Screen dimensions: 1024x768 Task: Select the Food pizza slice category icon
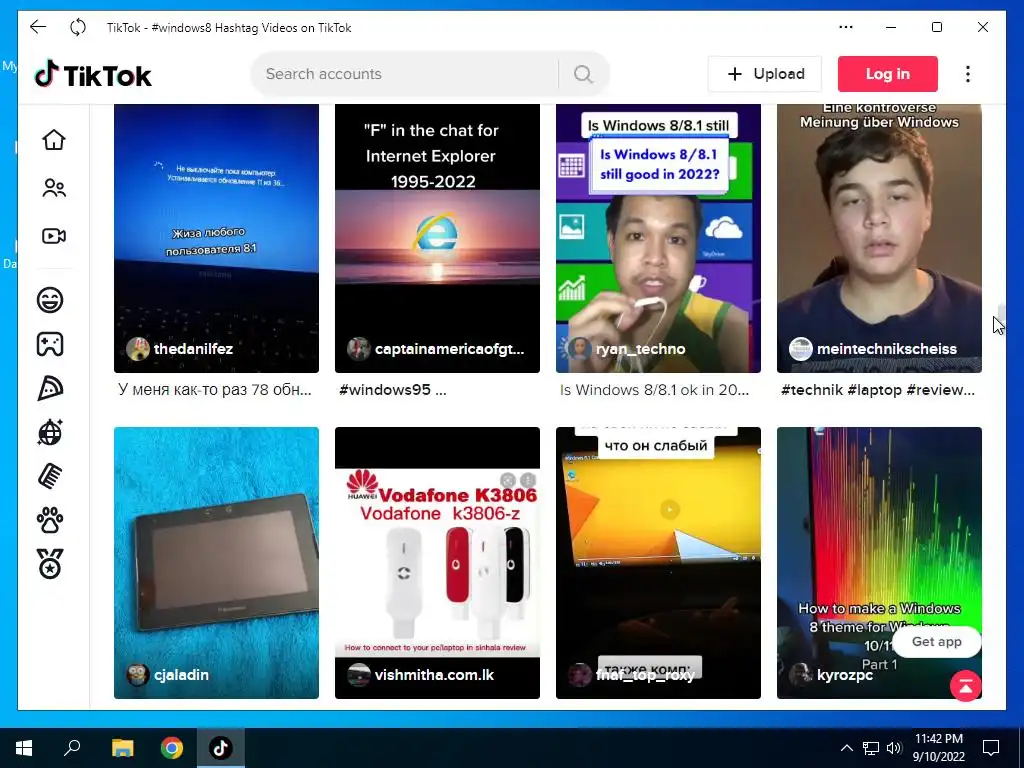[50, 389]
